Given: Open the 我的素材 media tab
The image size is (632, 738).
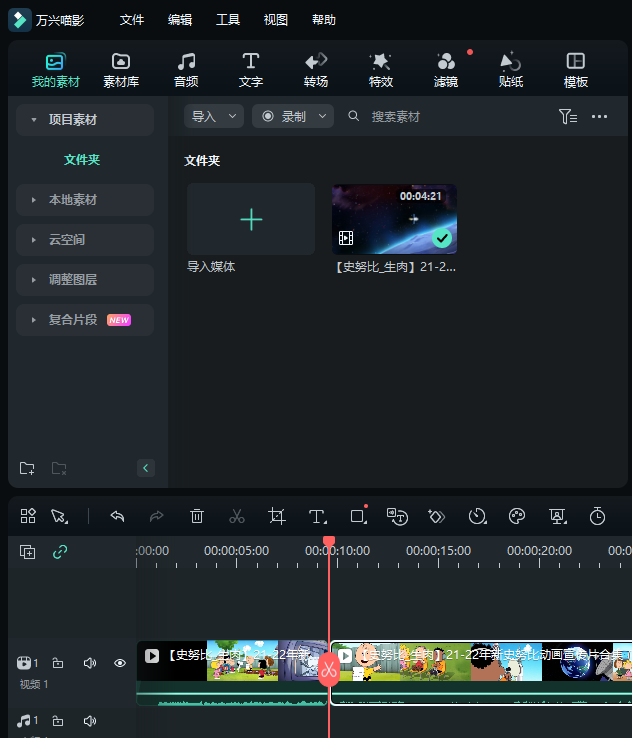Looking at the screenshot, I should pyautogui.click(x=55, y=70).
